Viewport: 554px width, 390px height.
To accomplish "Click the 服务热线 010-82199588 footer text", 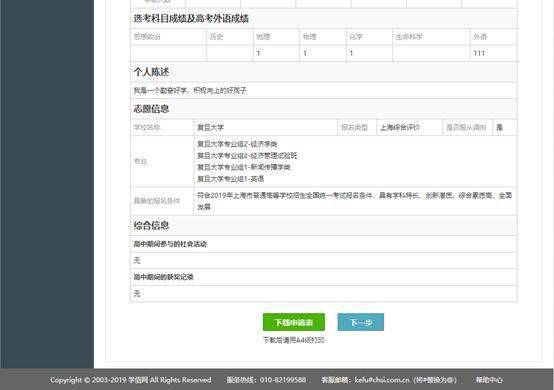I will coord(266,380).
